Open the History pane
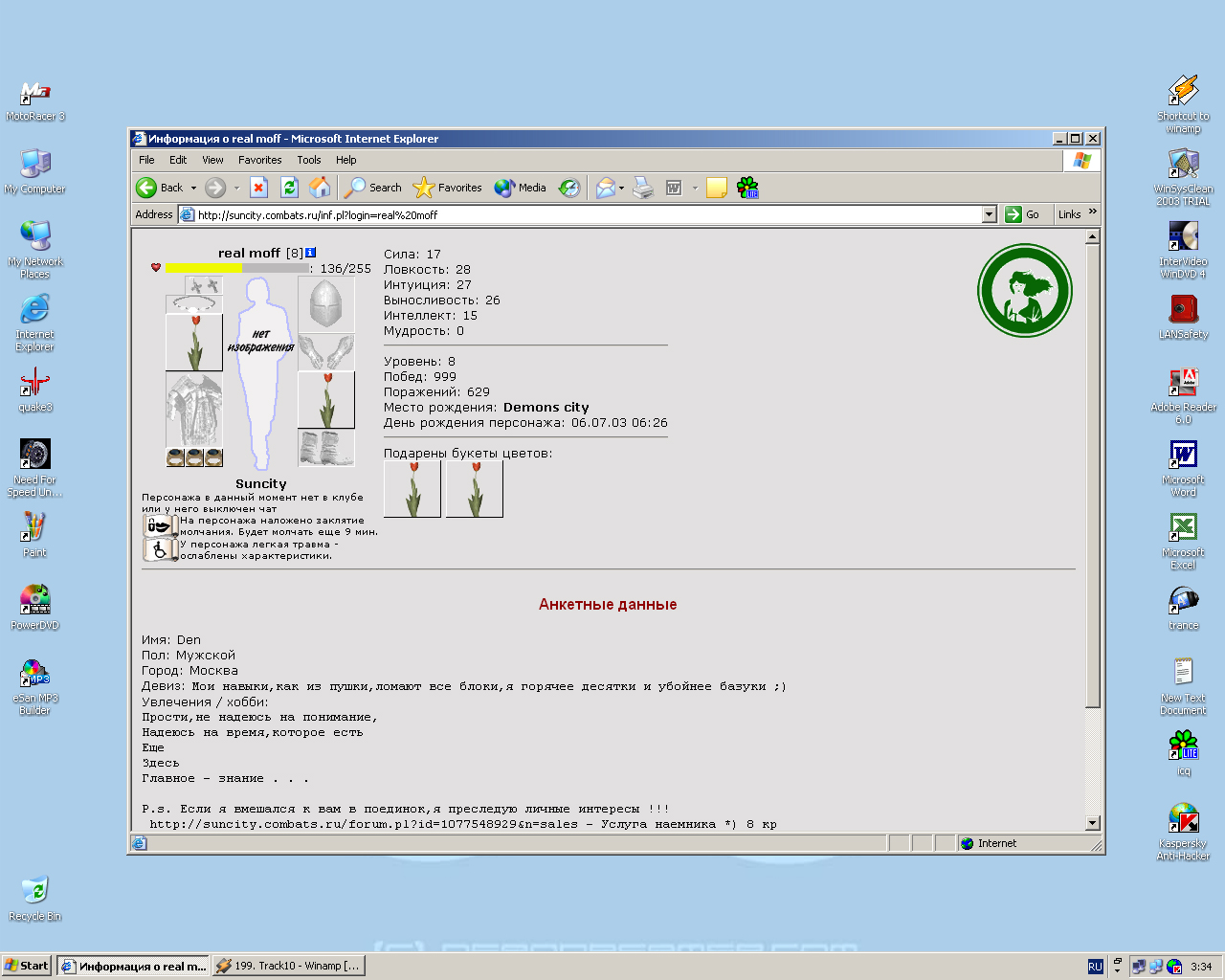 coord(569,188)
